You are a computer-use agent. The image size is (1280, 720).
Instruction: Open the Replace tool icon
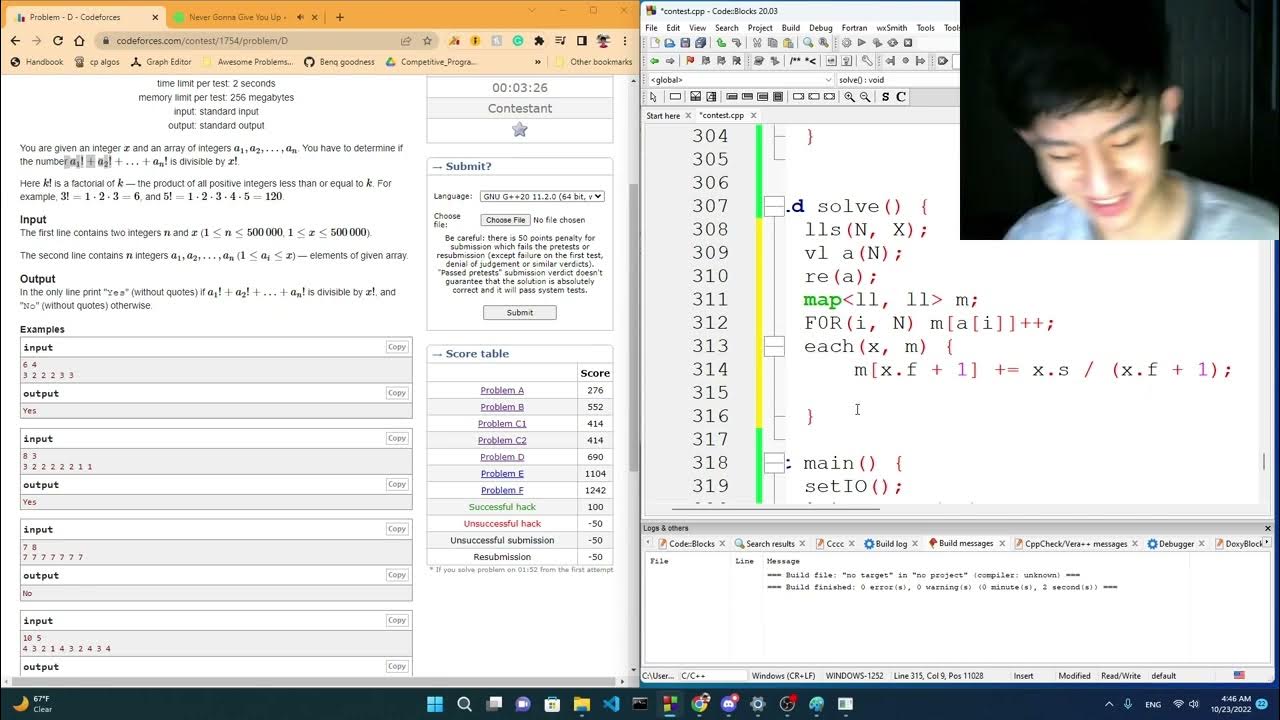coord(824,43)
